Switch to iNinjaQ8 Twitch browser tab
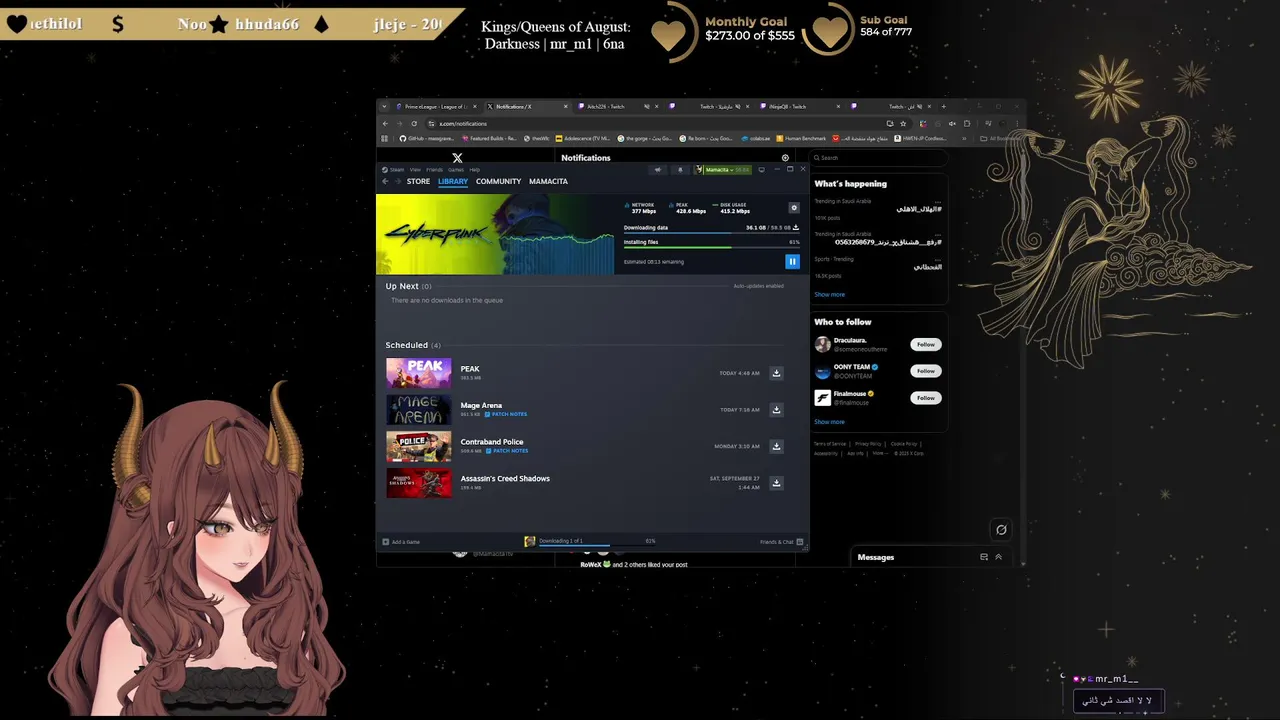The height and width of the screenshot is (720, 1280). point(800,106)
